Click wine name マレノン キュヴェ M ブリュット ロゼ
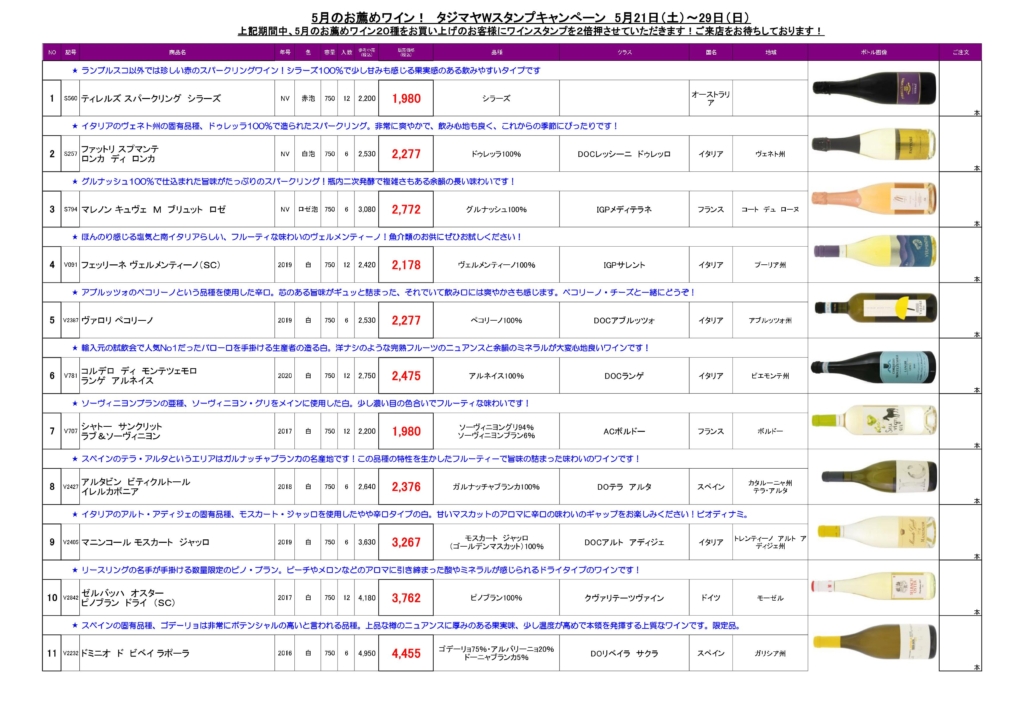The image size is (1024, 724). [153, 210]
